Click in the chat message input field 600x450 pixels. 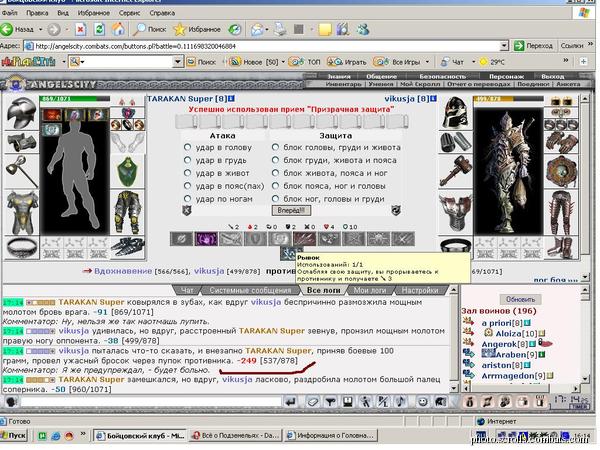pyautogui.click(x=151, y=402)
